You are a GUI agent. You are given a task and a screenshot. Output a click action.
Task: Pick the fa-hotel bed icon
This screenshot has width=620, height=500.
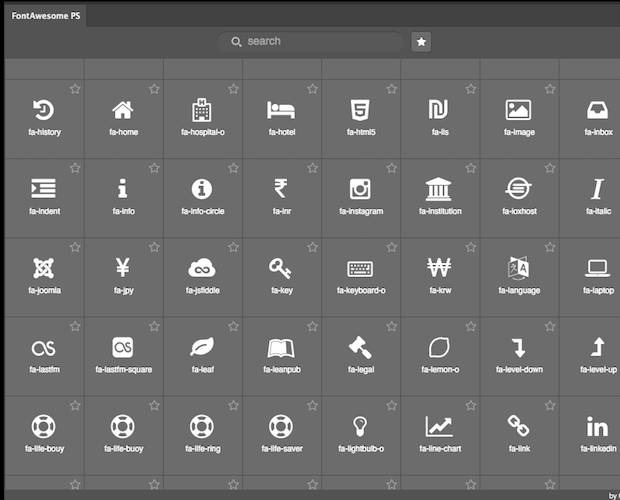281,110
